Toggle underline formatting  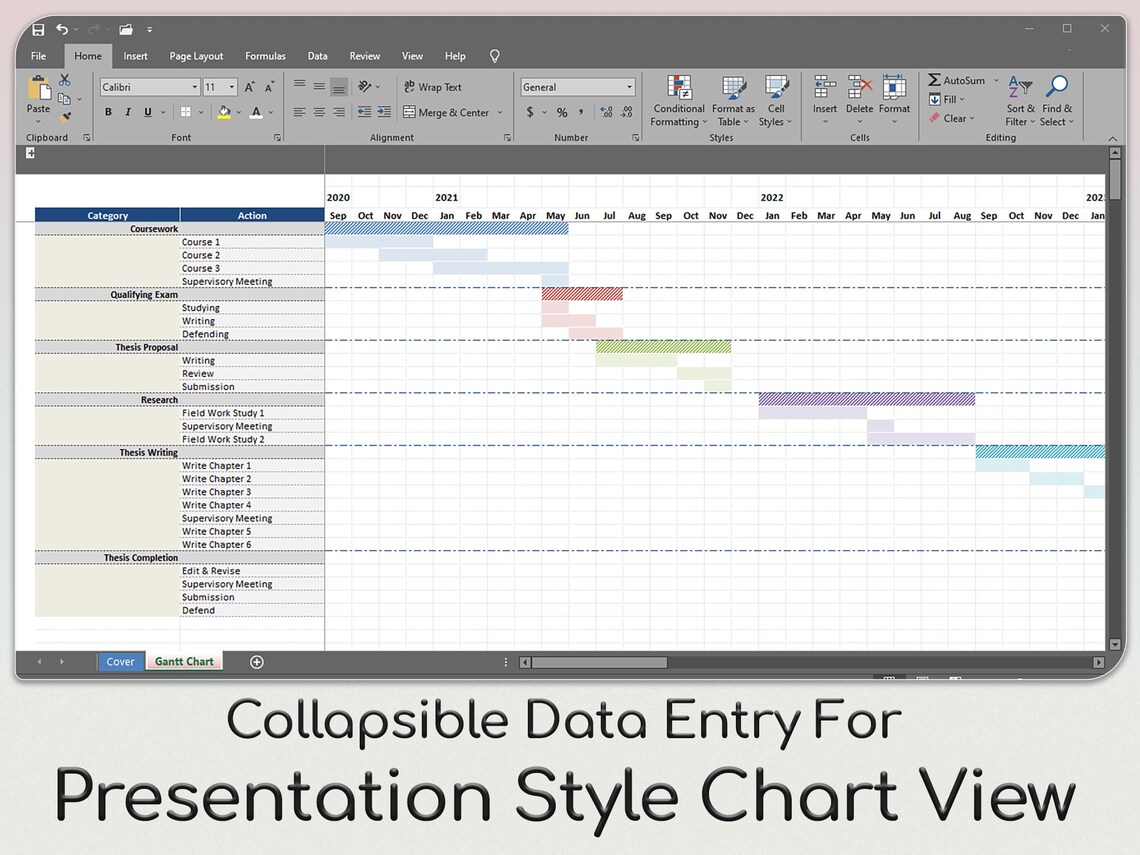[148, 112]
